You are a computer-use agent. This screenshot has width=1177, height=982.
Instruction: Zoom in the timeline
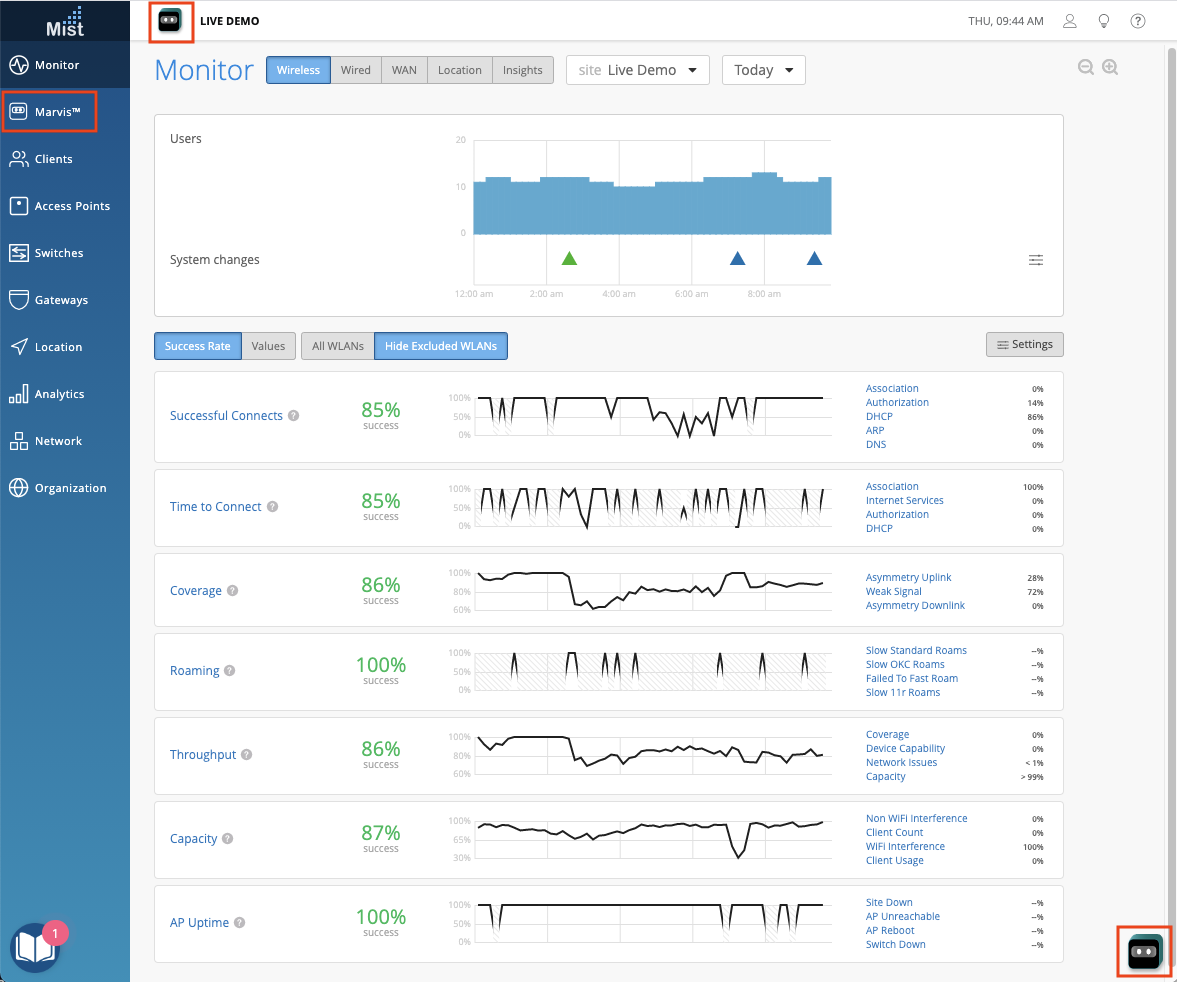click(1110, 68)
